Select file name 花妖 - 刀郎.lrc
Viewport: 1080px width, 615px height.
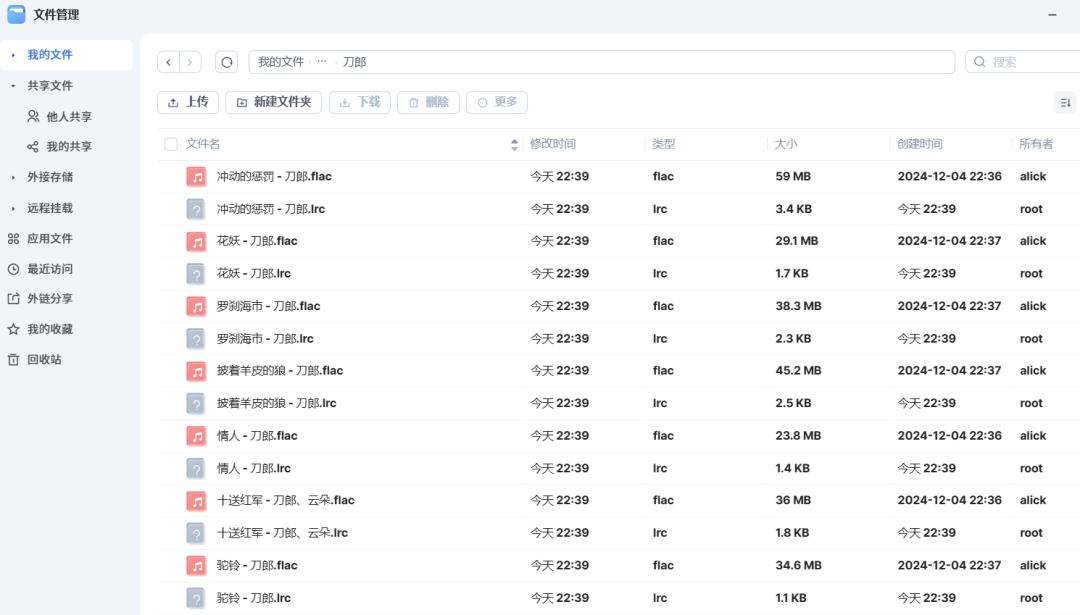pyautogui.click(x=253, y=274)
